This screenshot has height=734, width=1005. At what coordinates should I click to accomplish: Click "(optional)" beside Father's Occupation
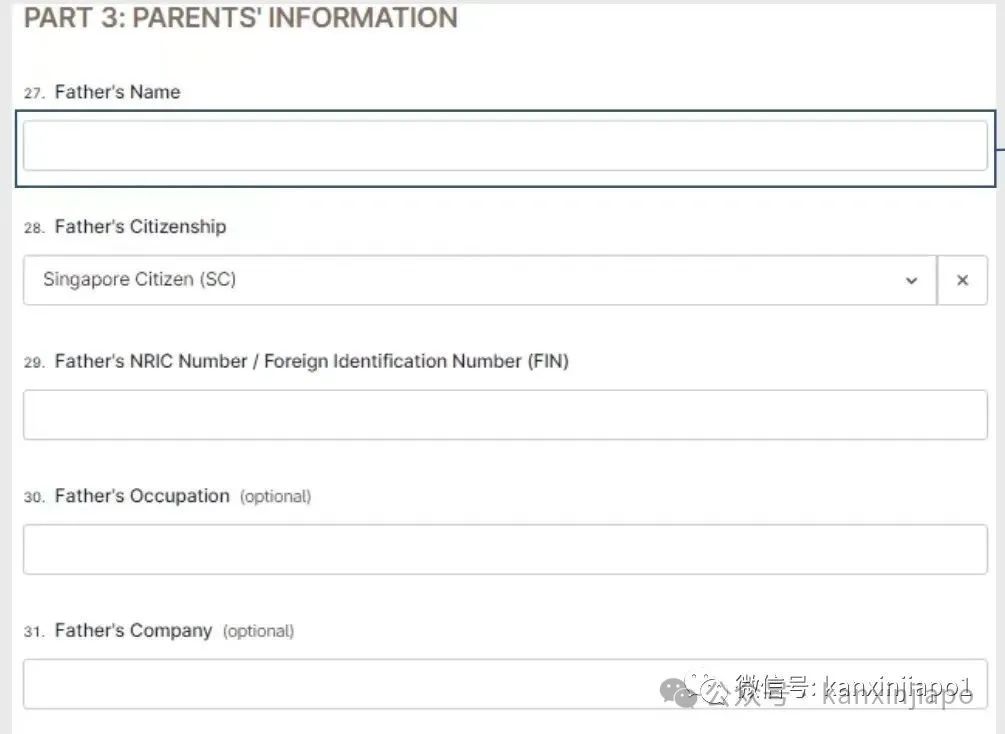[x=276, y=497]
